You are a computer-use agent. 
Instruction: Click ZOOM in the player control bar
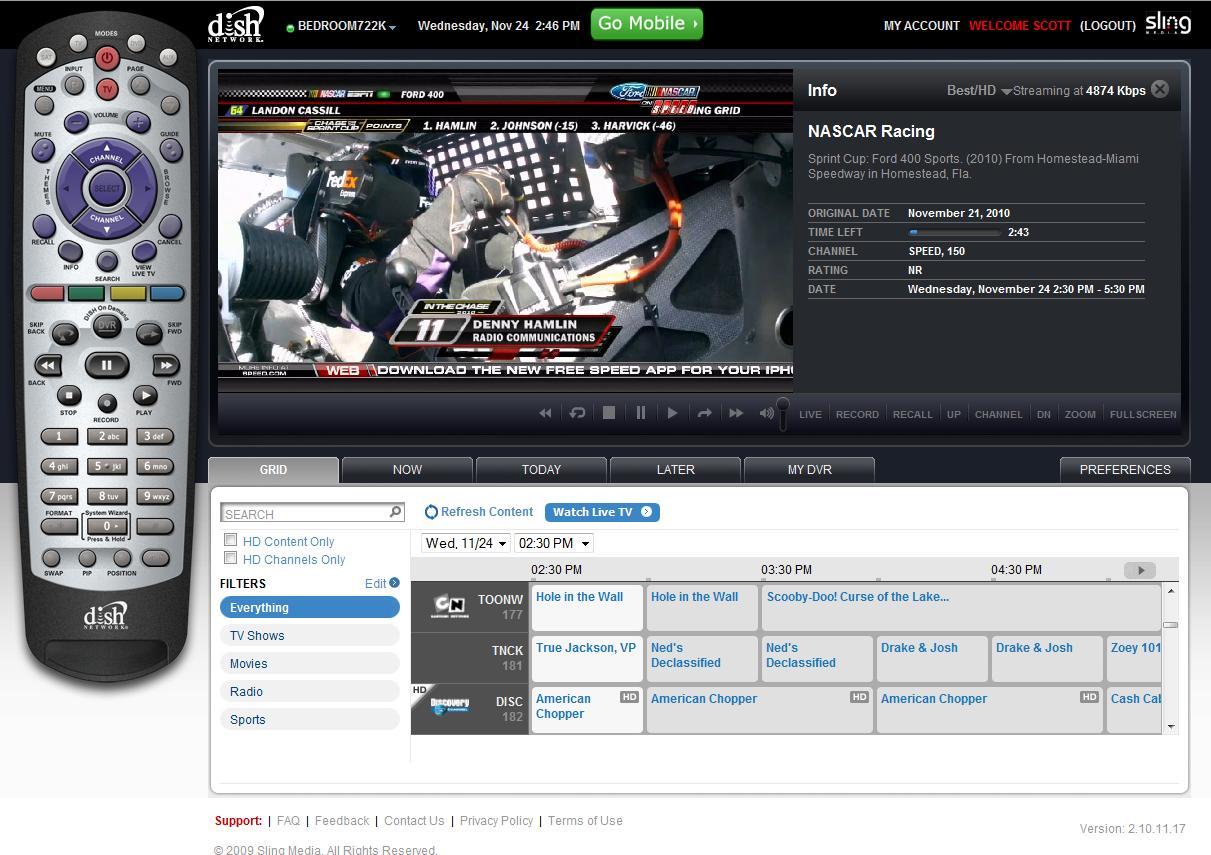tap(1080, 414)
